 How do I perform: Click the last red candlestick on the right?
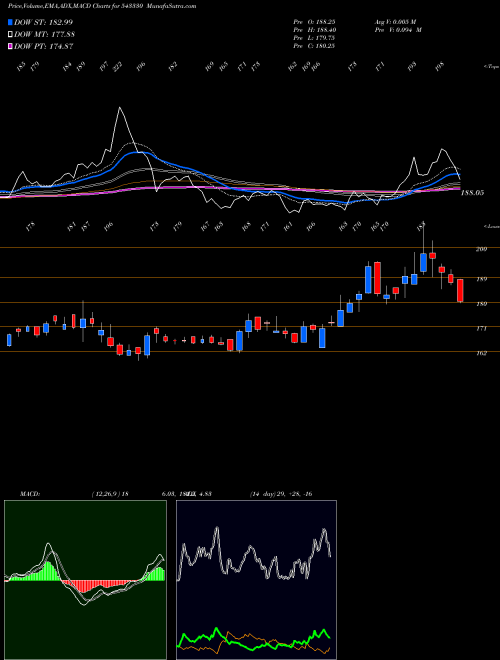pos(460,290)
